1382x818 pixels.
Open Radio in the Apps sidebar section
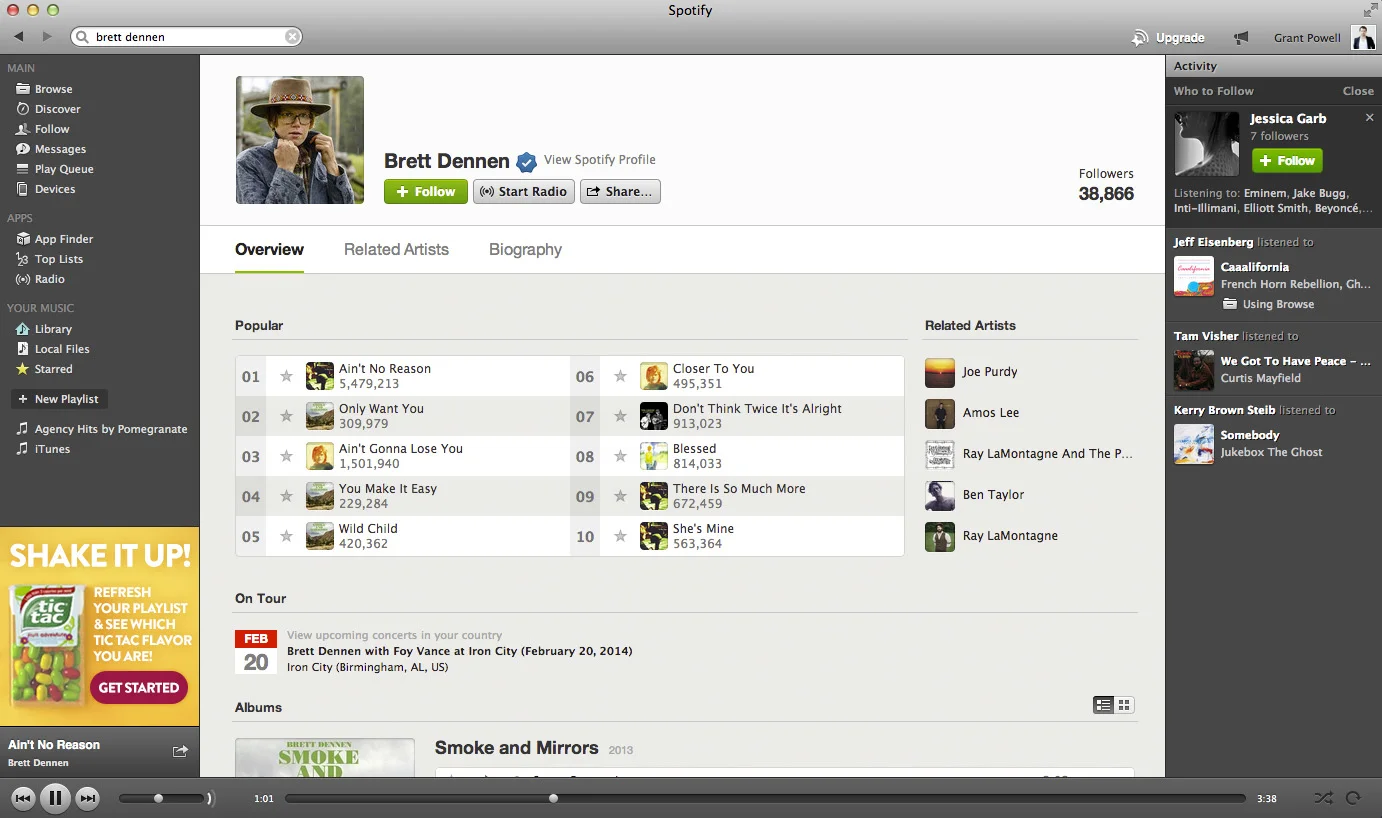49,279
